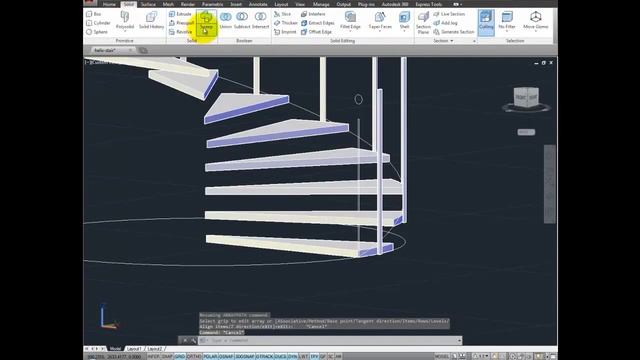Switch to the Mesh ribbon tab
Screen dimensions: 640x360
pyautogui.click(x=168, y=4)
